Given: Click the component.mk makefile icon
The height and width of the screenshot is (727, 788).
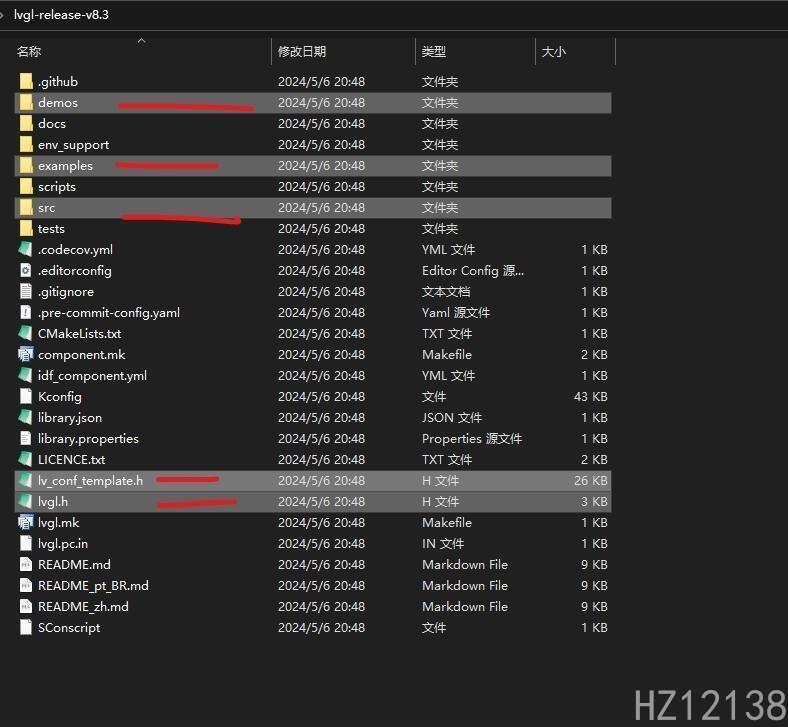Looking at the screenshot, I should coord(26,355).
